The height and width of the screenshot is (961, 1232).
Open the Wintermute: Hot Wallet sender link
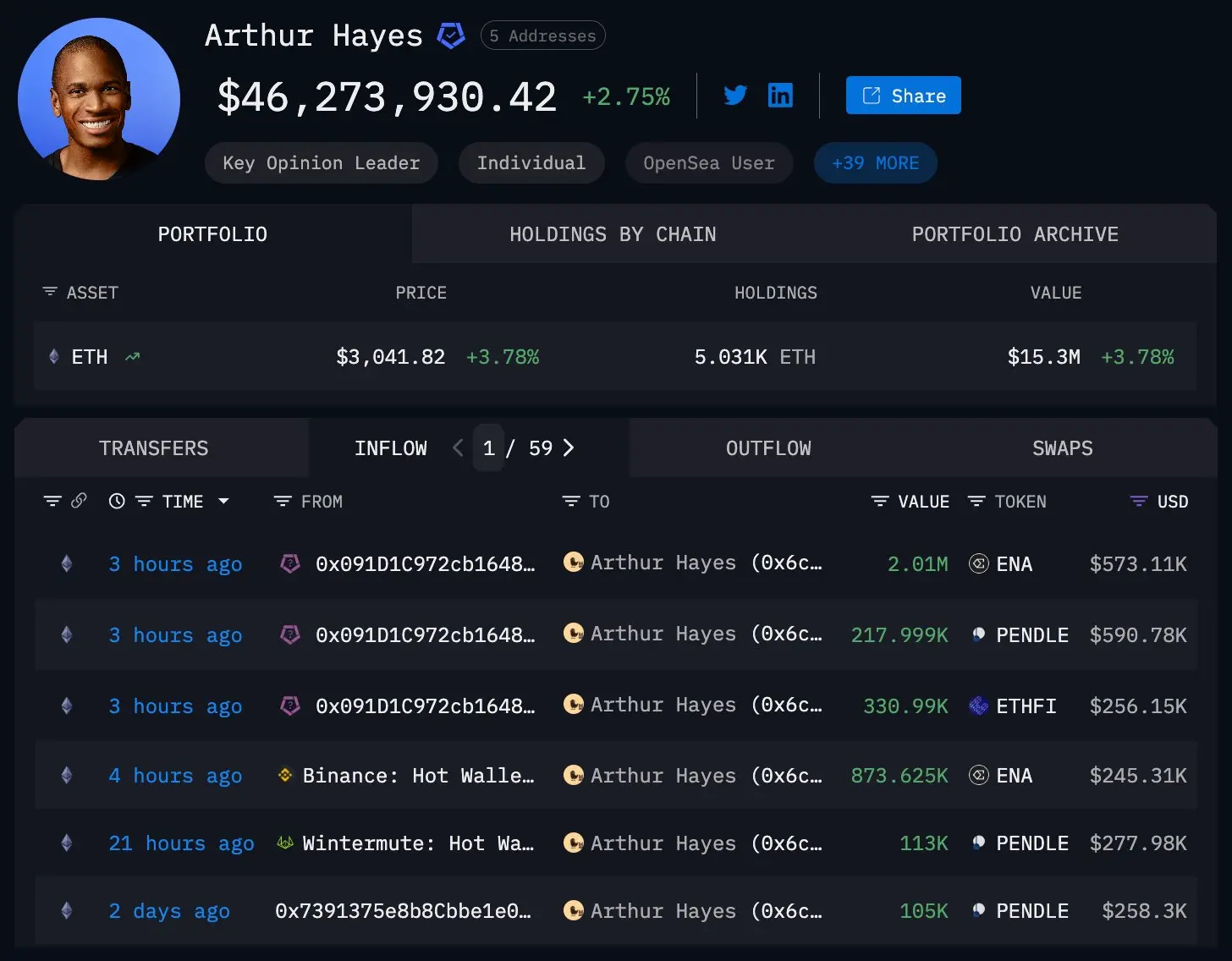(418, 843)
